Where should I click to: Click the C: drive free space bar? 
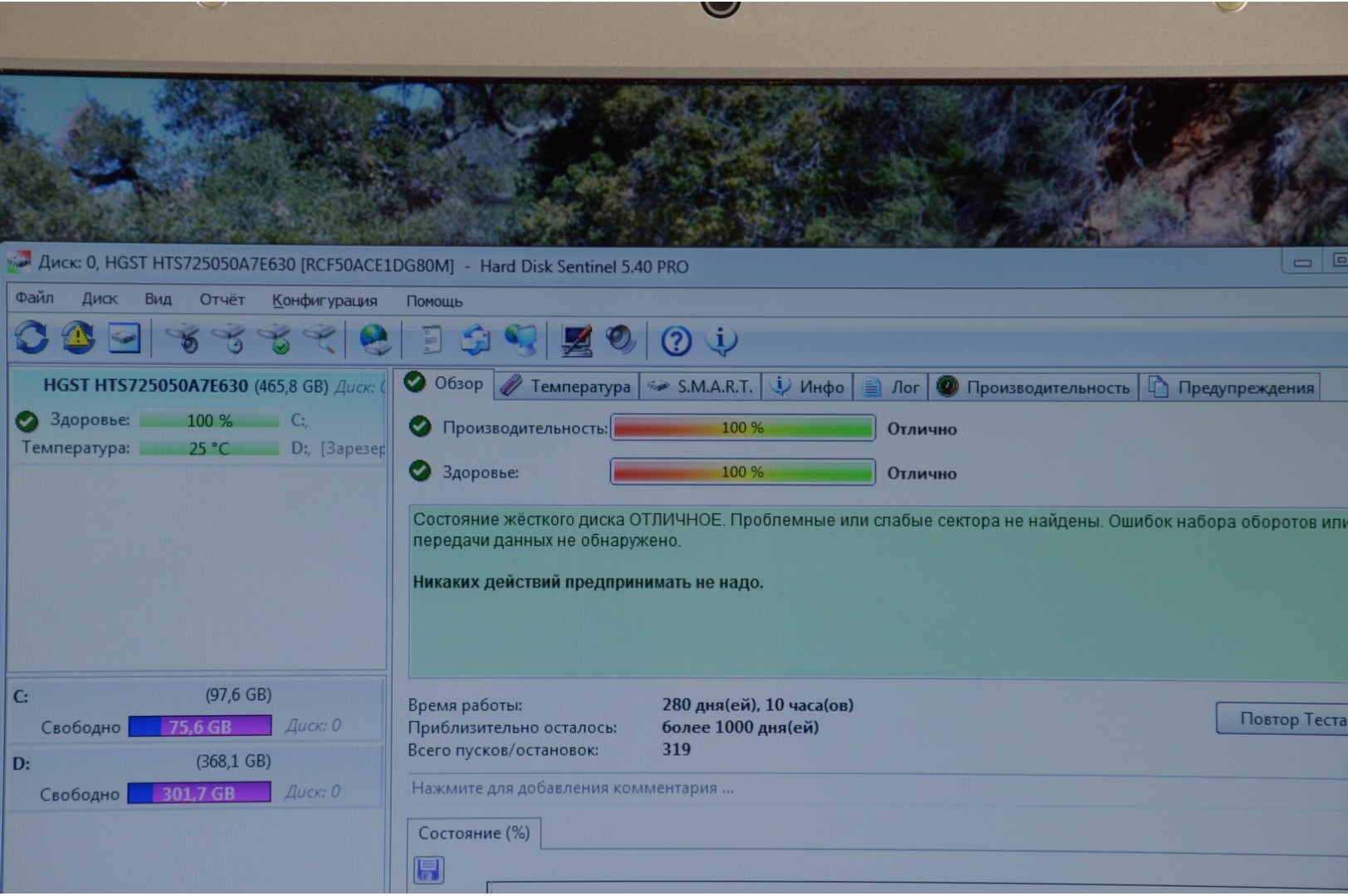[200, 727]
